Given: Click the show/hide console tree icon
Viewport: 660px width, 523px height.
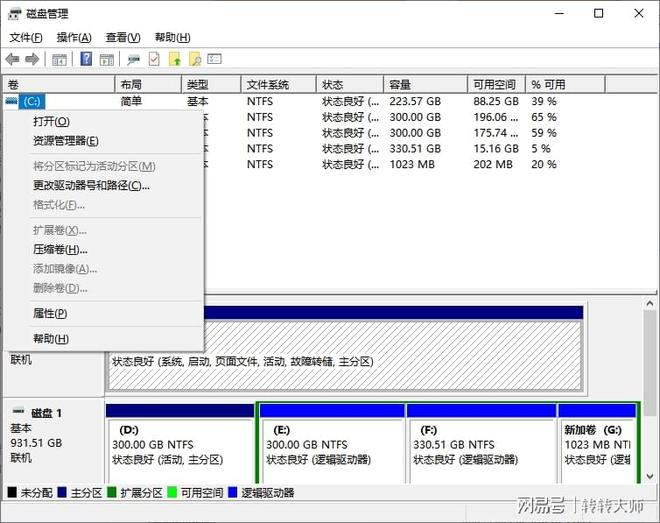Looking at the screenshot, I should click(59, 60).
